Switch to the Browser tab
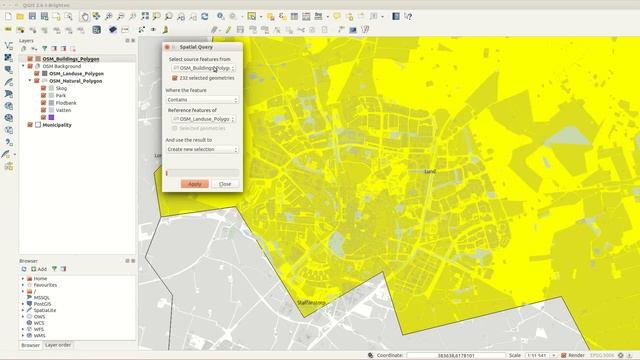Screen dimensions: 640x360 (x=31, y=345)
